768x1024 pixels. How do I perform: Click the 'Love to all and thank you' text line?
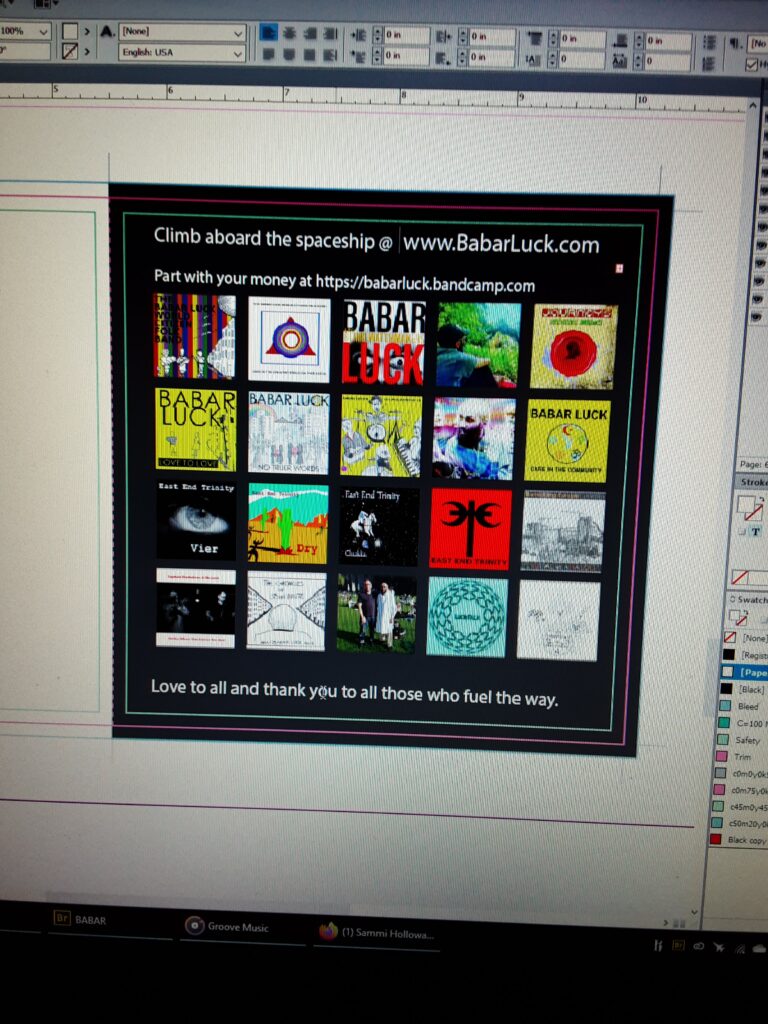[354, 692]
